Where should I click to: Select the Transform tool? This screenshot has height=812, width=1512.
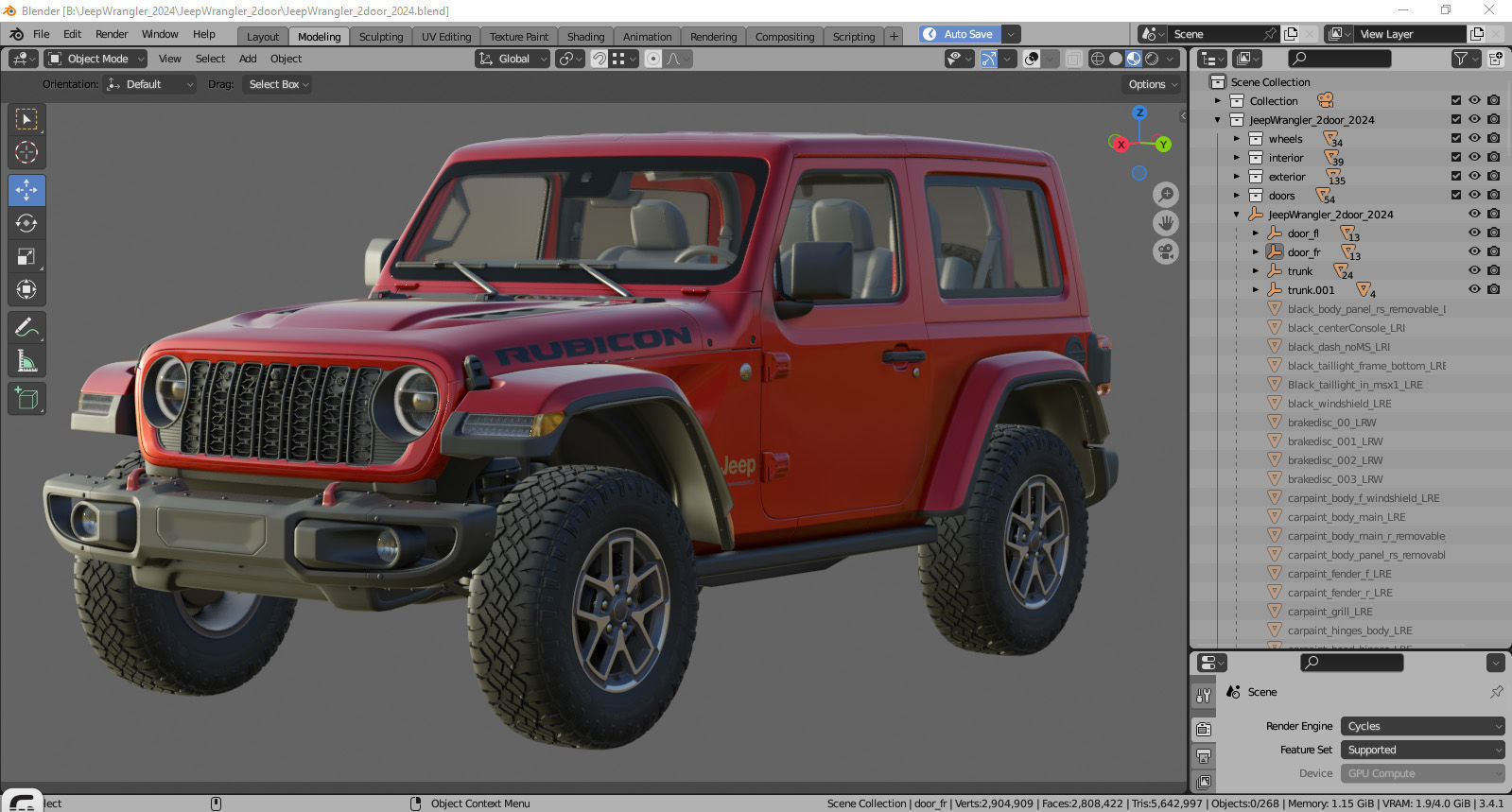pos(26,289)
